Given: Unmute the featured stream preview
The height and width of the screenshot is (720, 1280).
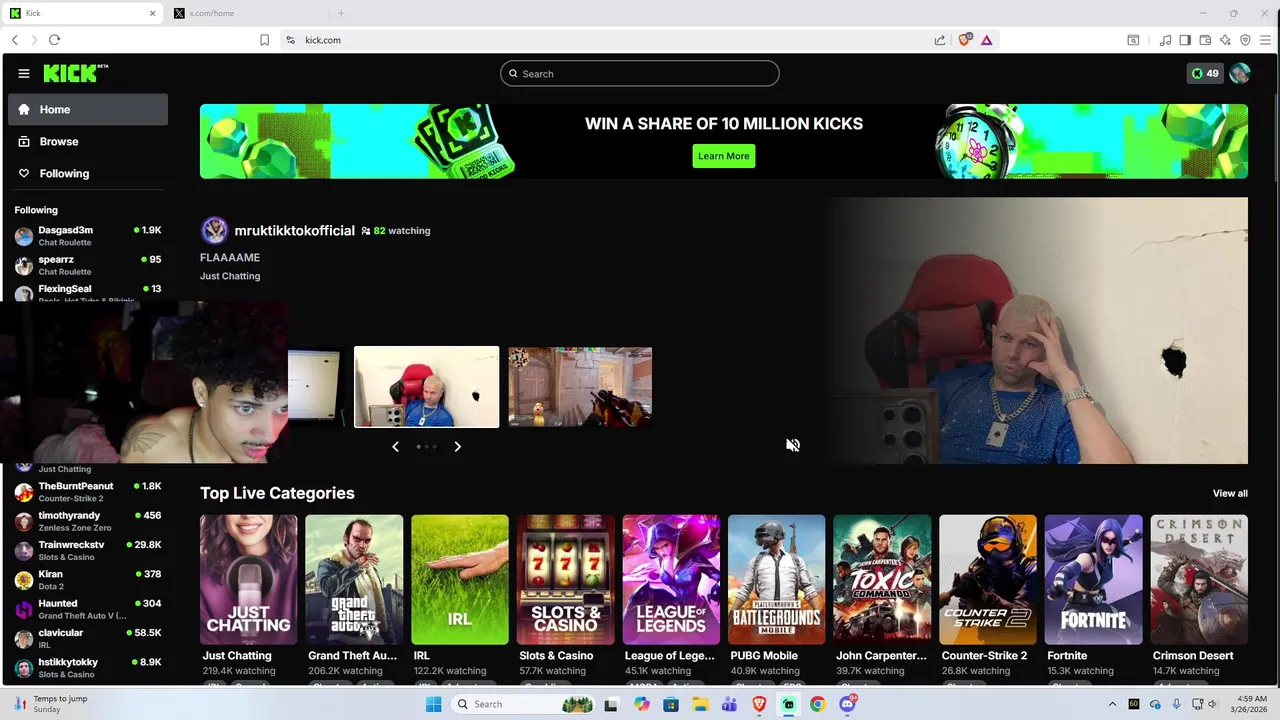Looking at the screenshot, I should pos(793,445).
